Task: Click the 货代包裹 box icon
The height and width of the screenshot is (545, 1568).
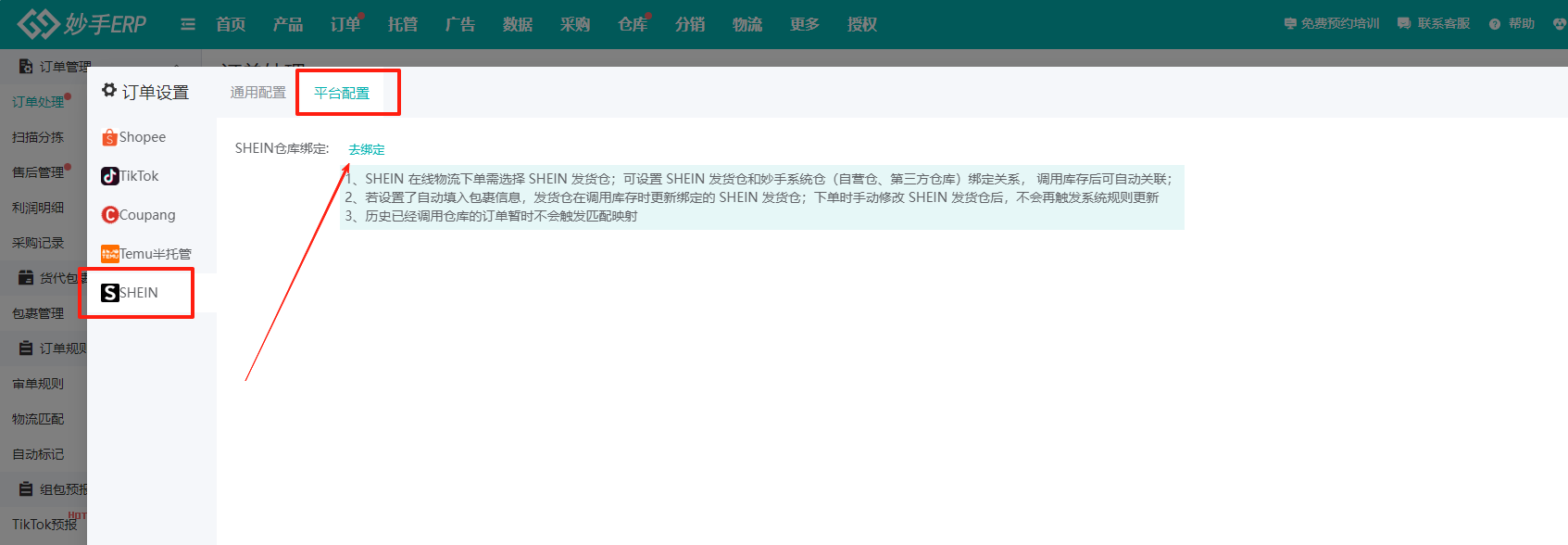Action: click(x=26, y=278)
